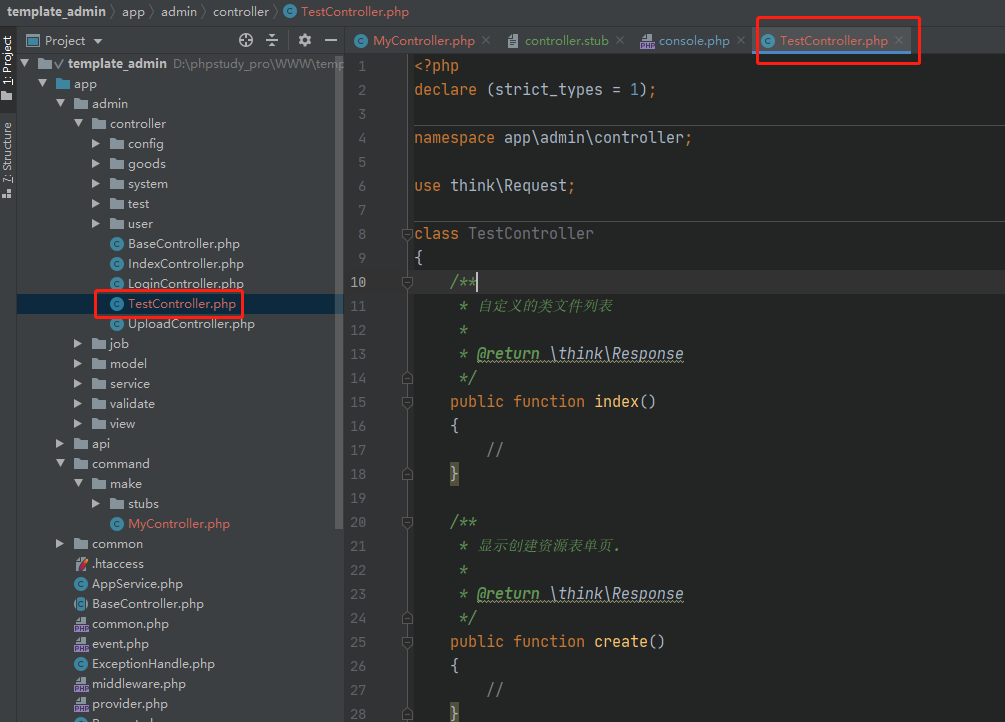Select the Scroll to Source crosshair icon
Image resolution: width=1005 pixels, height=722 pixels.
click(x=247, y=40)
